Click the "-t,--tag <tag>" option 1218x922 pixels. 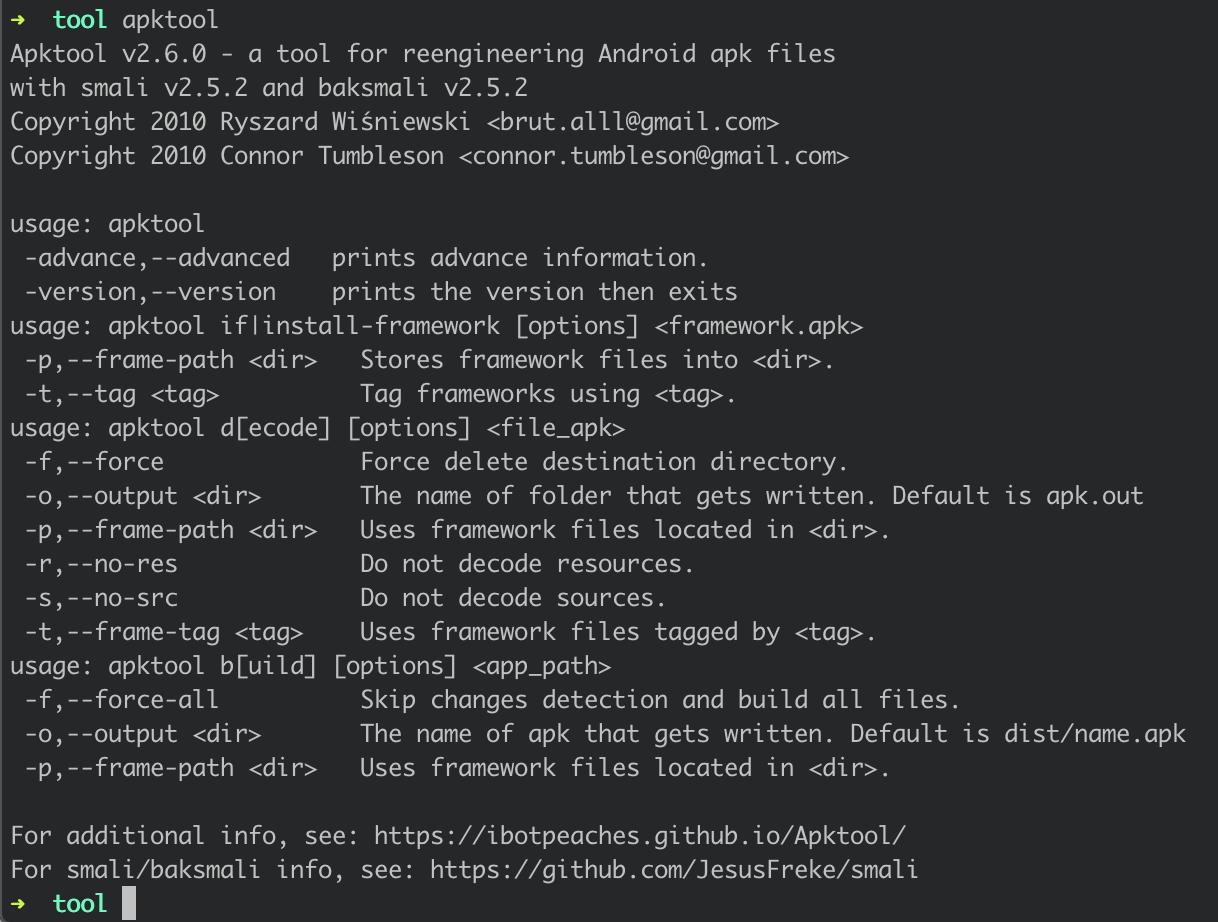(122, 394)
